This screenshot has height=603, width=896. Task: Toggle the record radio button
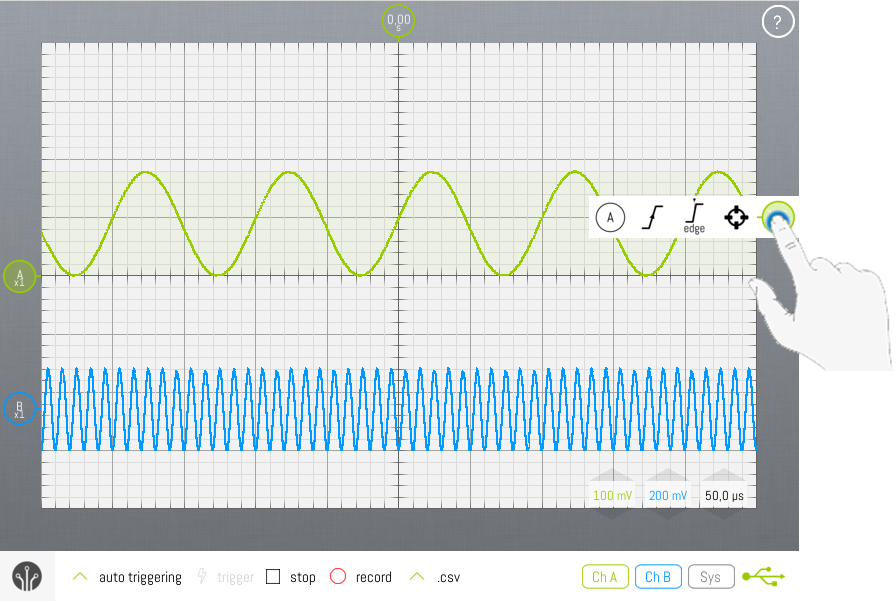point(337,577)
